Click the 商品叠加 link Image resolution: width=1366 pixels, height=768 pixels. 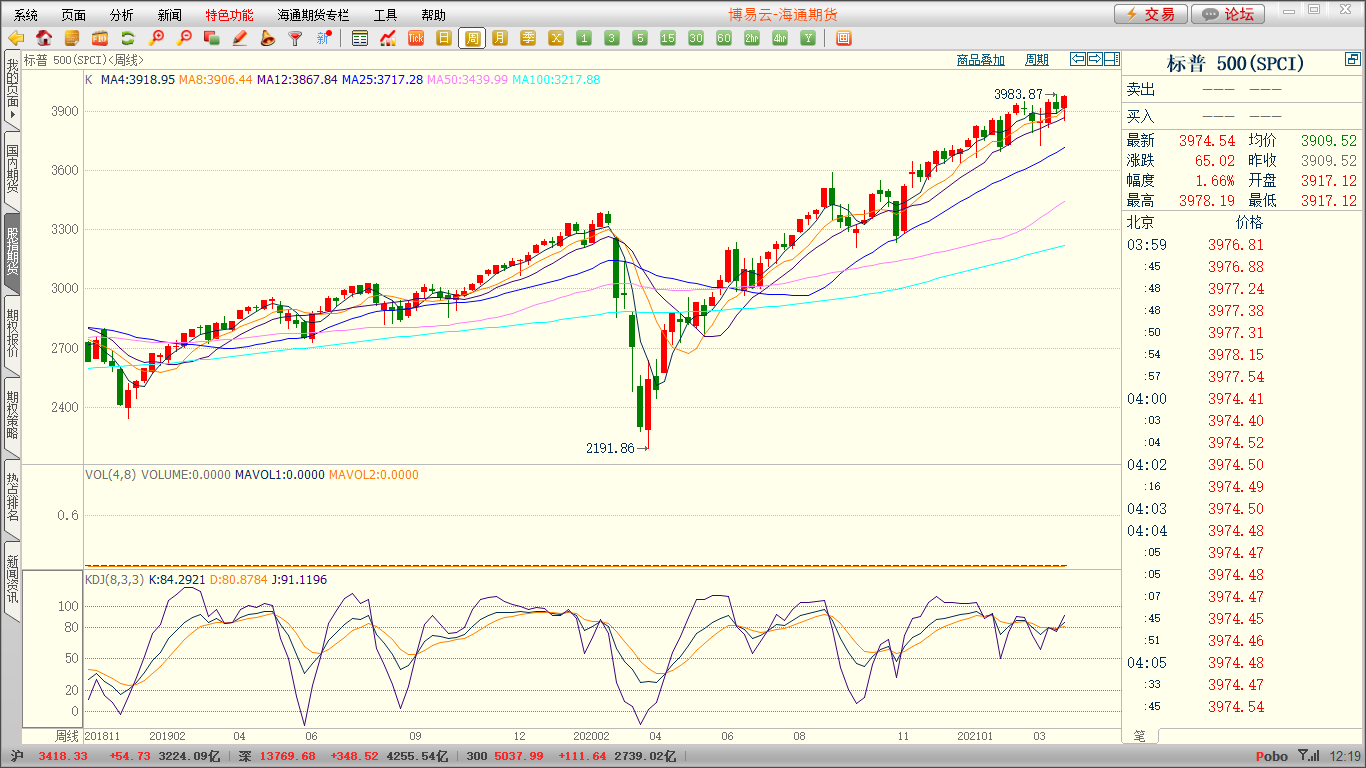pyautogui.click(x=981, y=60)
